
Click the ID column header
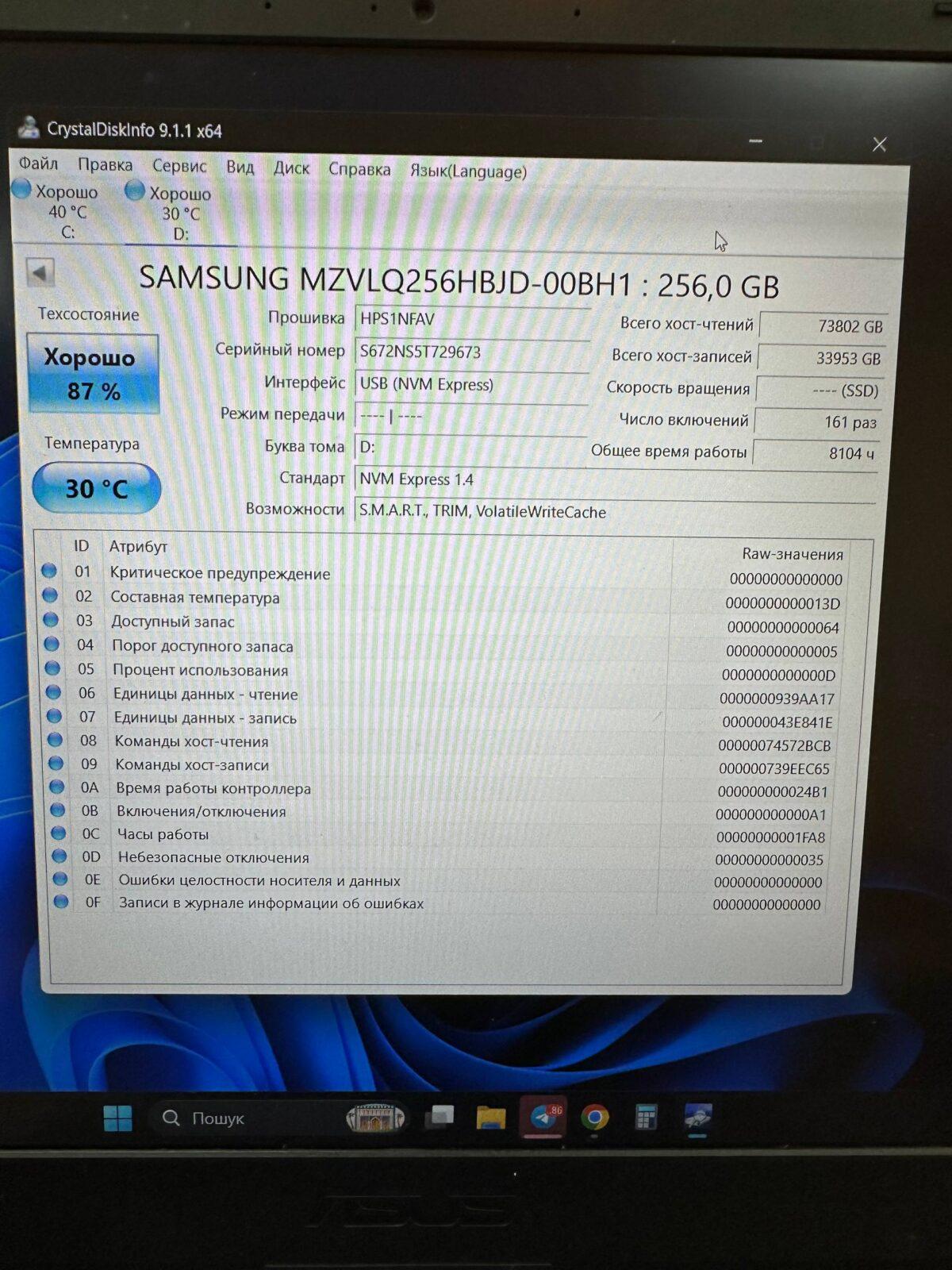point(81,545)
